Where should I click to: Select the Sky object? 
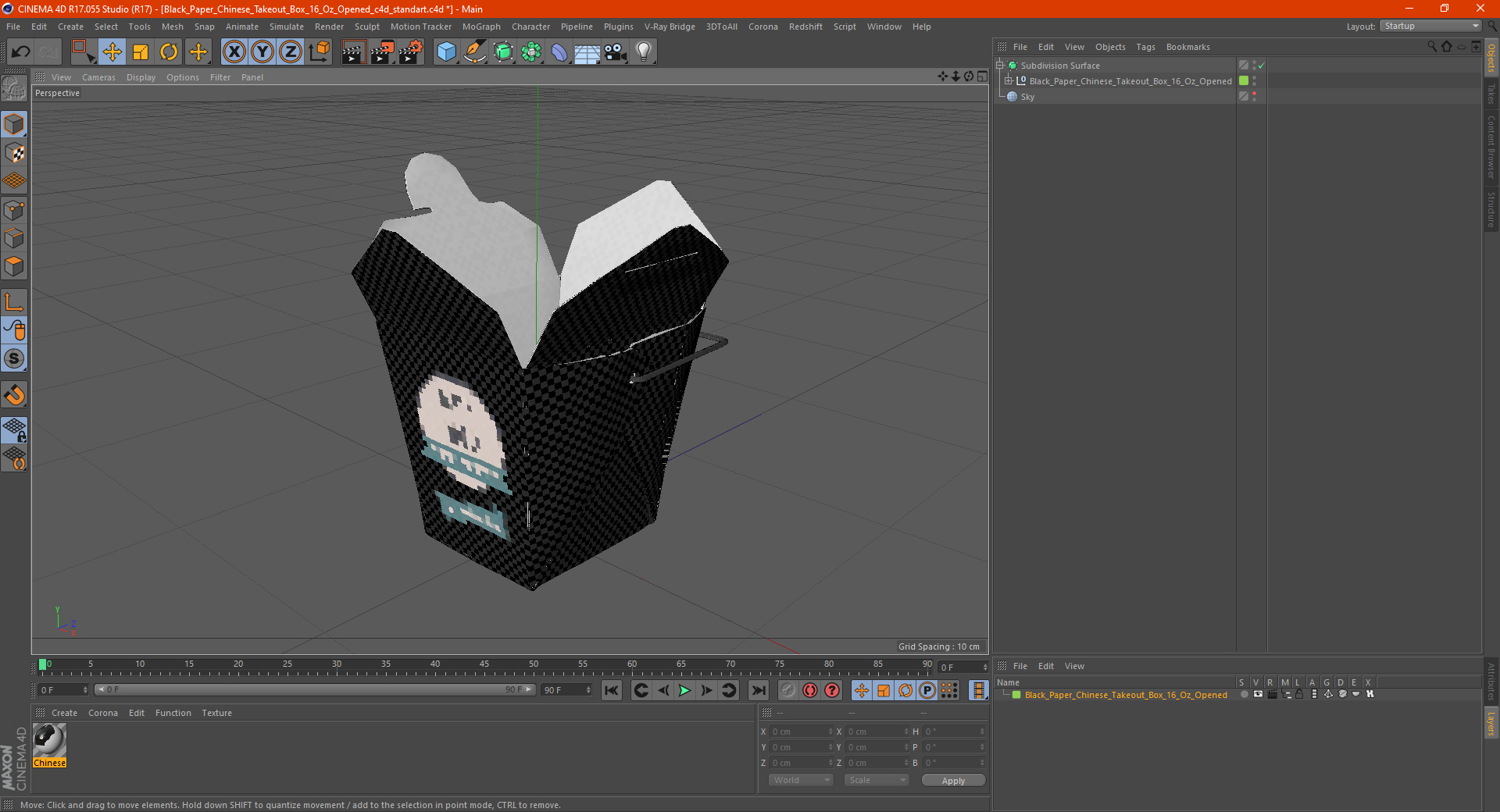coord(1027,97)
